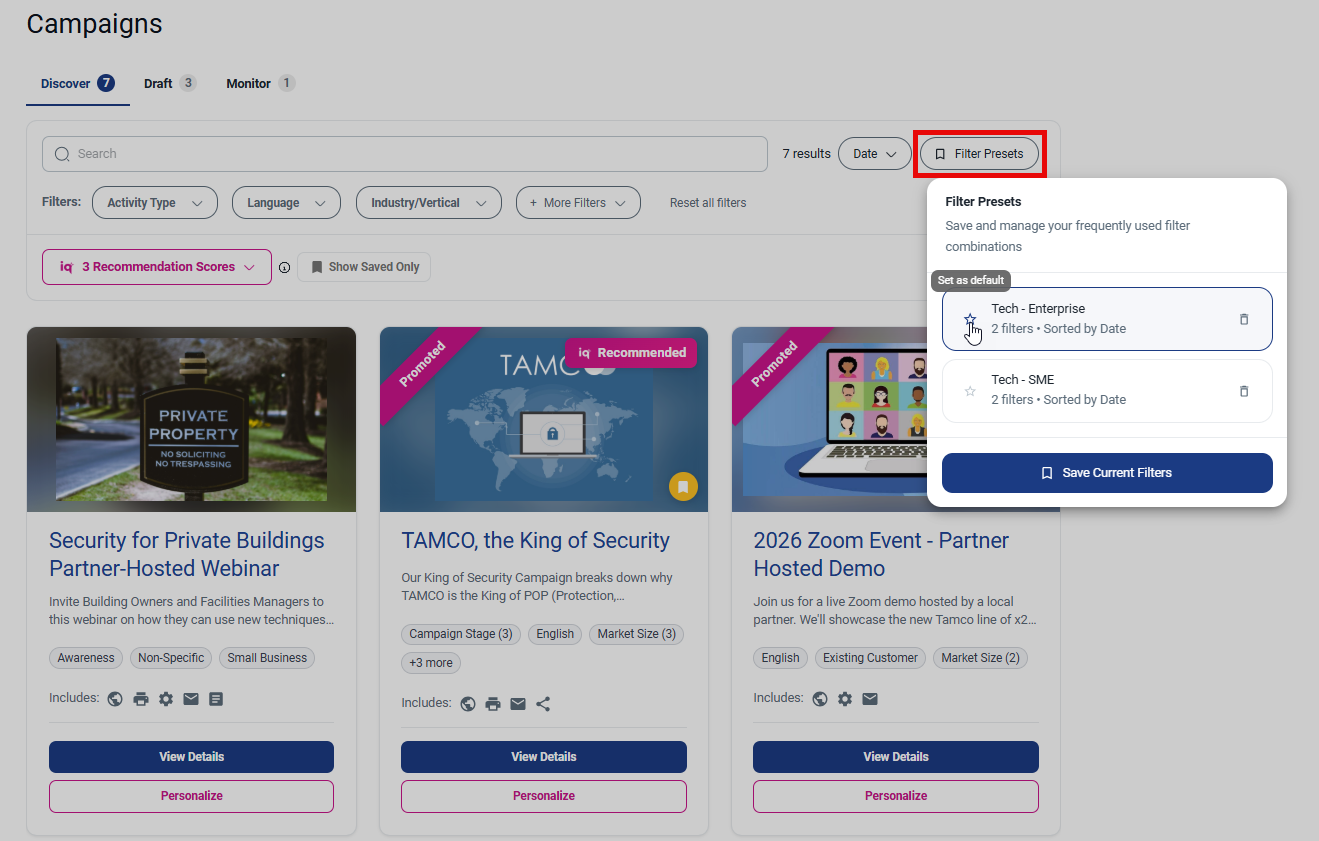Expand the Industry/Vertical filter
The width and height of the screenshot is (1319, 841).
pyautogui.click(x=429, y=203)
